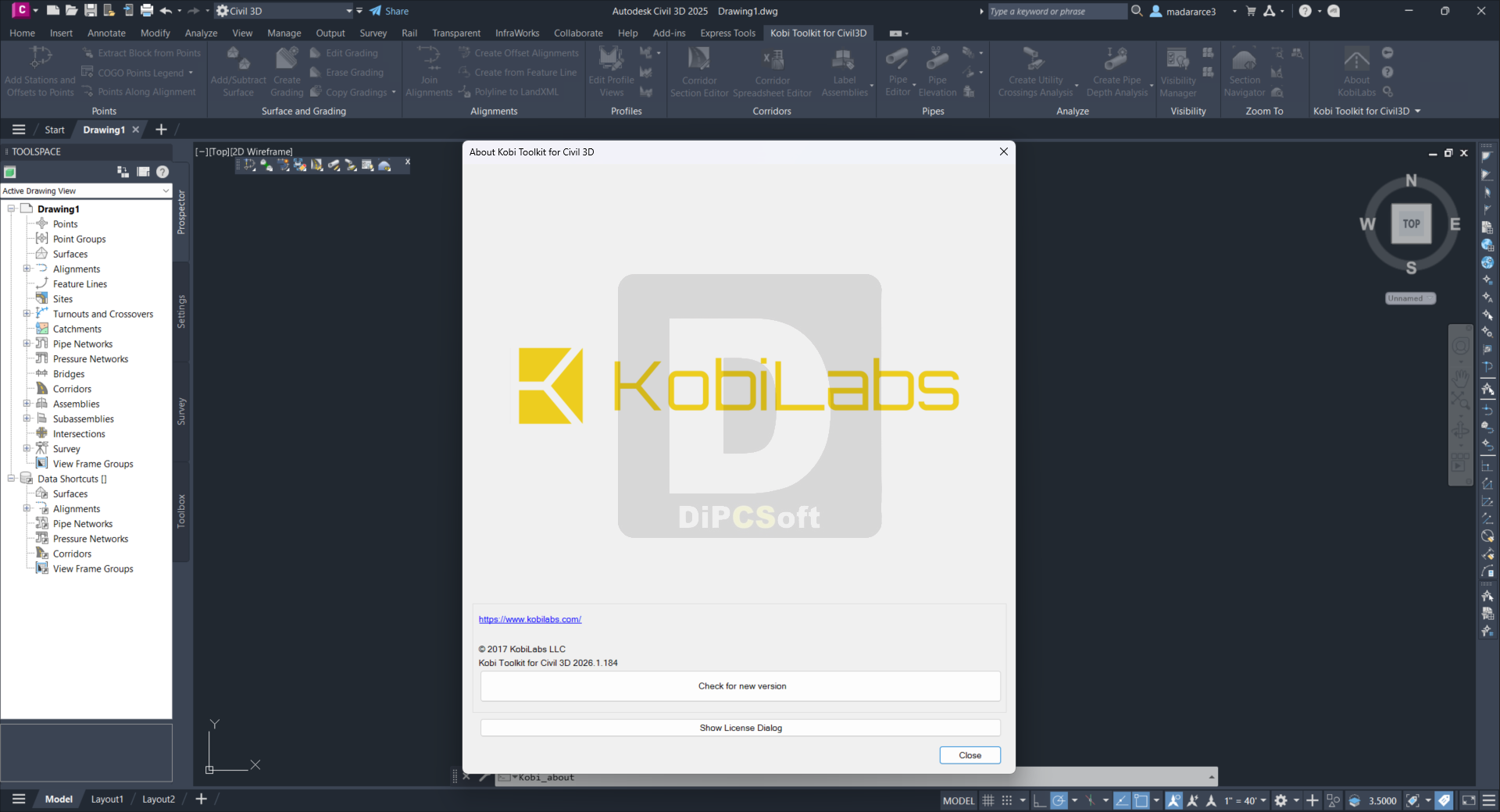Click Join Alignments tool icon
The width and height of the screenshot is (1500, 812).
429,59
